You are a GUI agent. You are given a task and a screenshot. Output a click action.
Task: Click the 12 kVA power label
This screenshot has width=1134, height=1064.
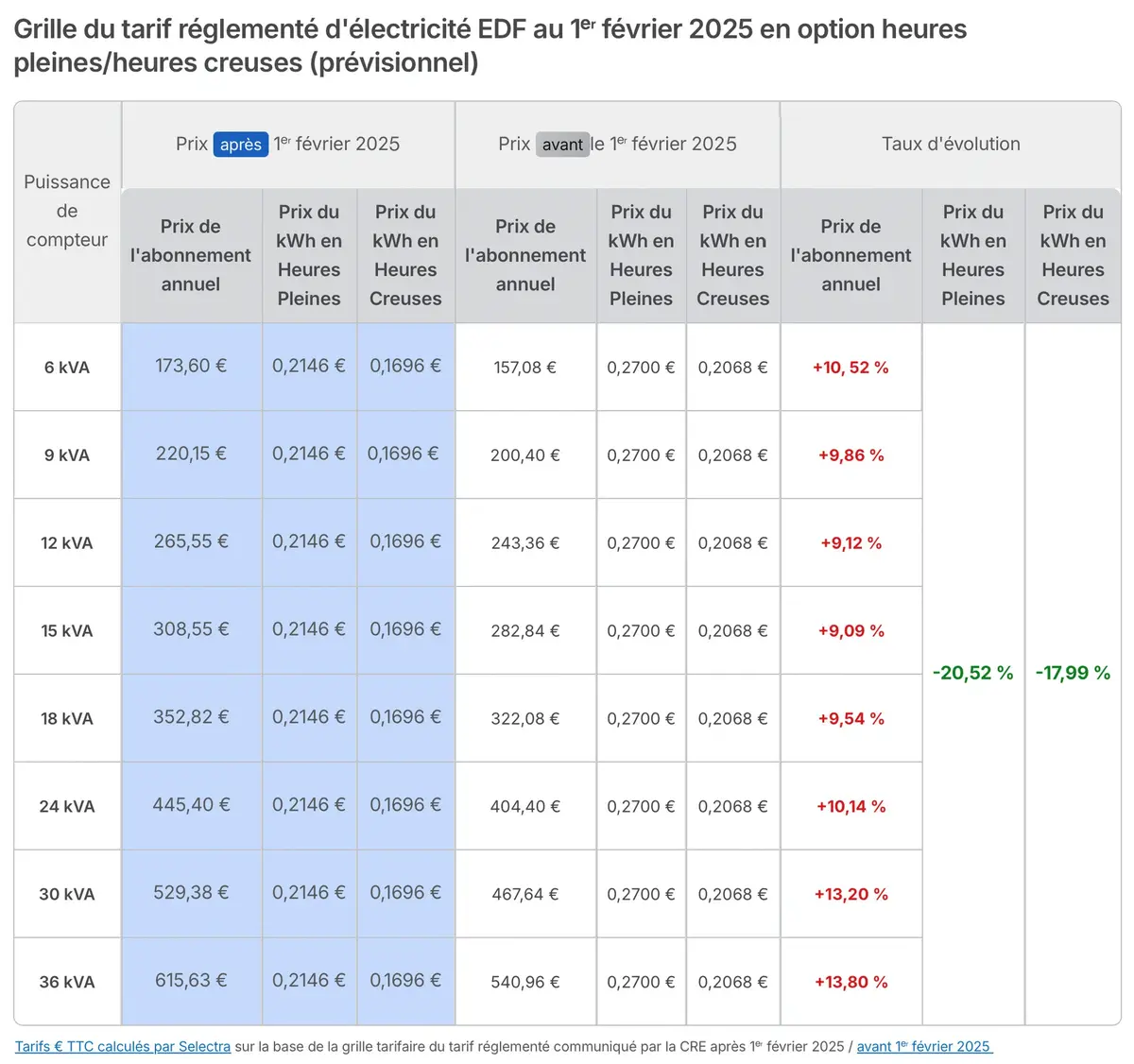point(66,542)
